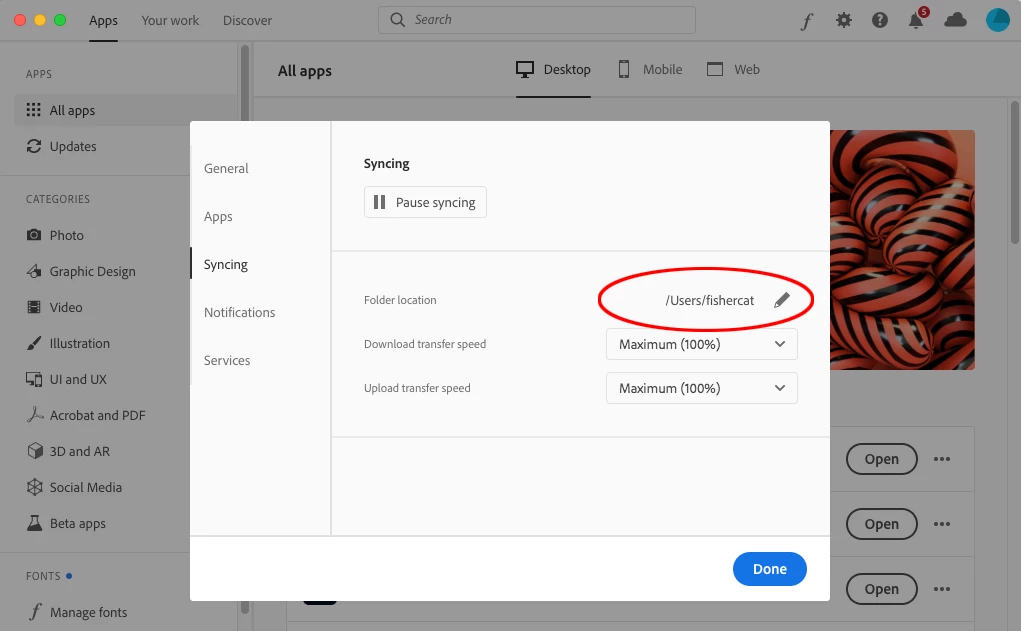This screenshot has width=1021, height=631.
Task: Open the help question mark icon
Action: pyautogui.click(x=880, y=20)
